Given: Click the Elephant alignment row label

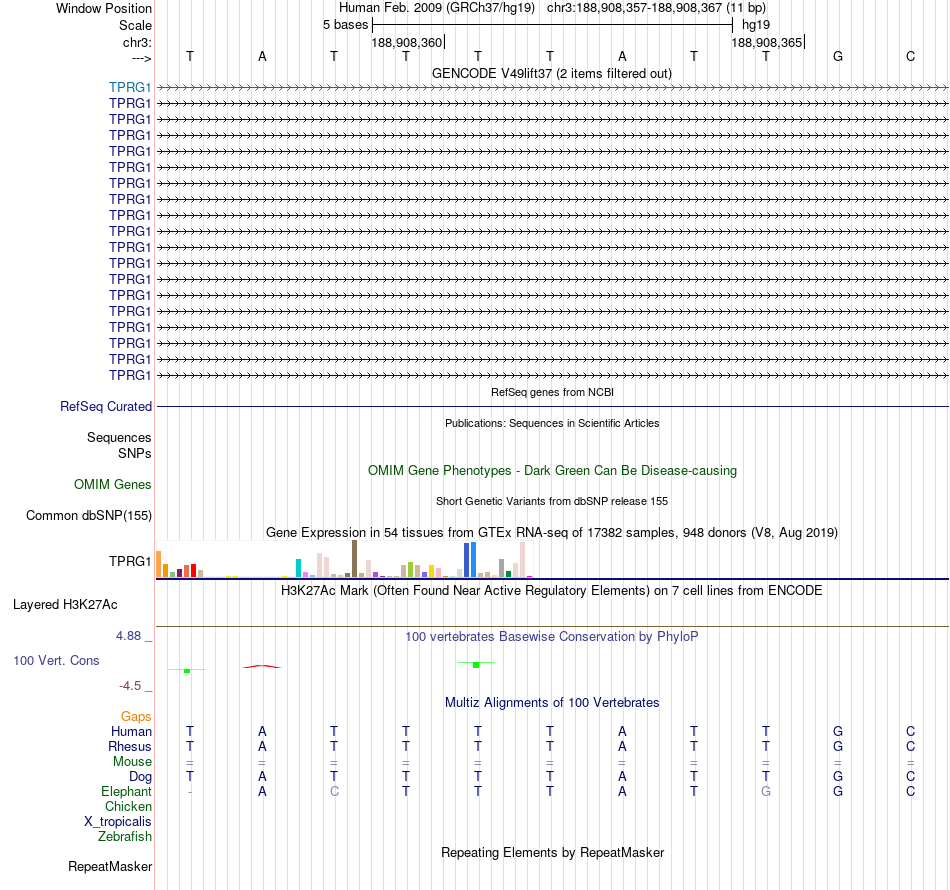Looking at the screenshot, I should (x=126, y=791).
